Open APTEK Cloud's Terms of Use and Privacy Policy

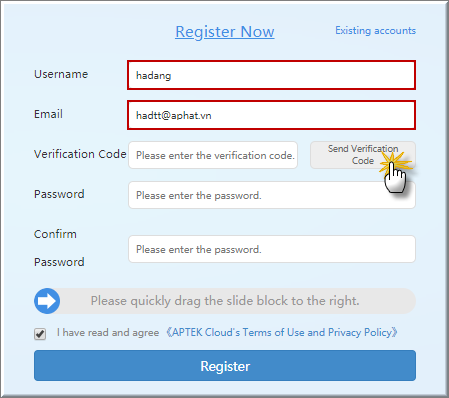282,332
